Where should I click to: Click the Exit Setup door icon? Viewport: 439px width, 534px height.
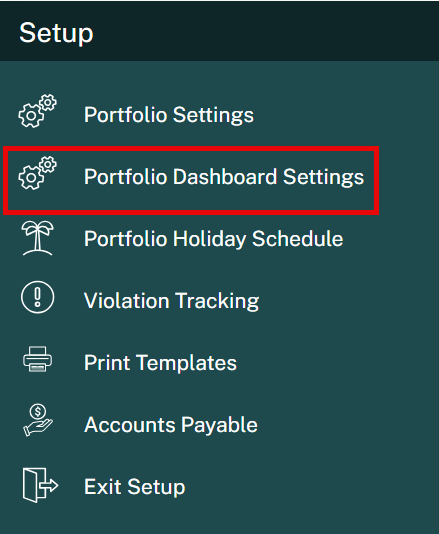(40, 485)
